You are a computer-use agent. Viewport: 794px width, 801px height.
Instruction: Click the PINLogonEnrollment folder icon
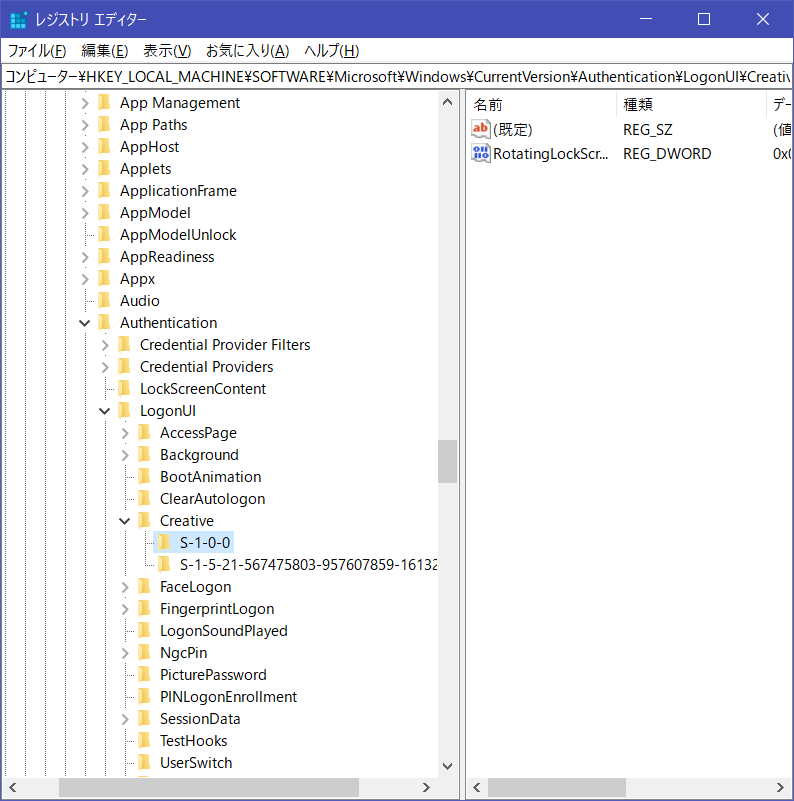coord(145,696)
